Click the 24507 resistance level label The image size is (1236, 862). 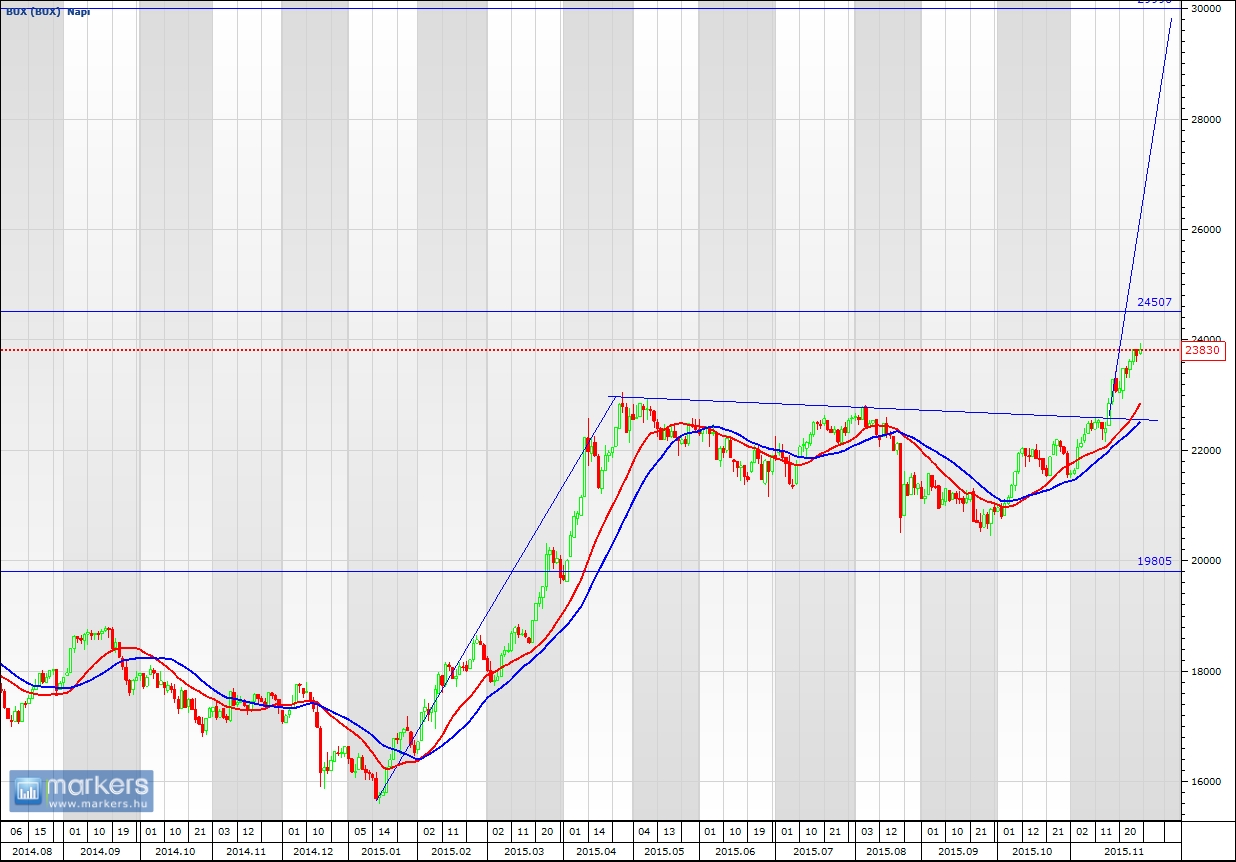pyautogui.click(x=1154, y=301)
